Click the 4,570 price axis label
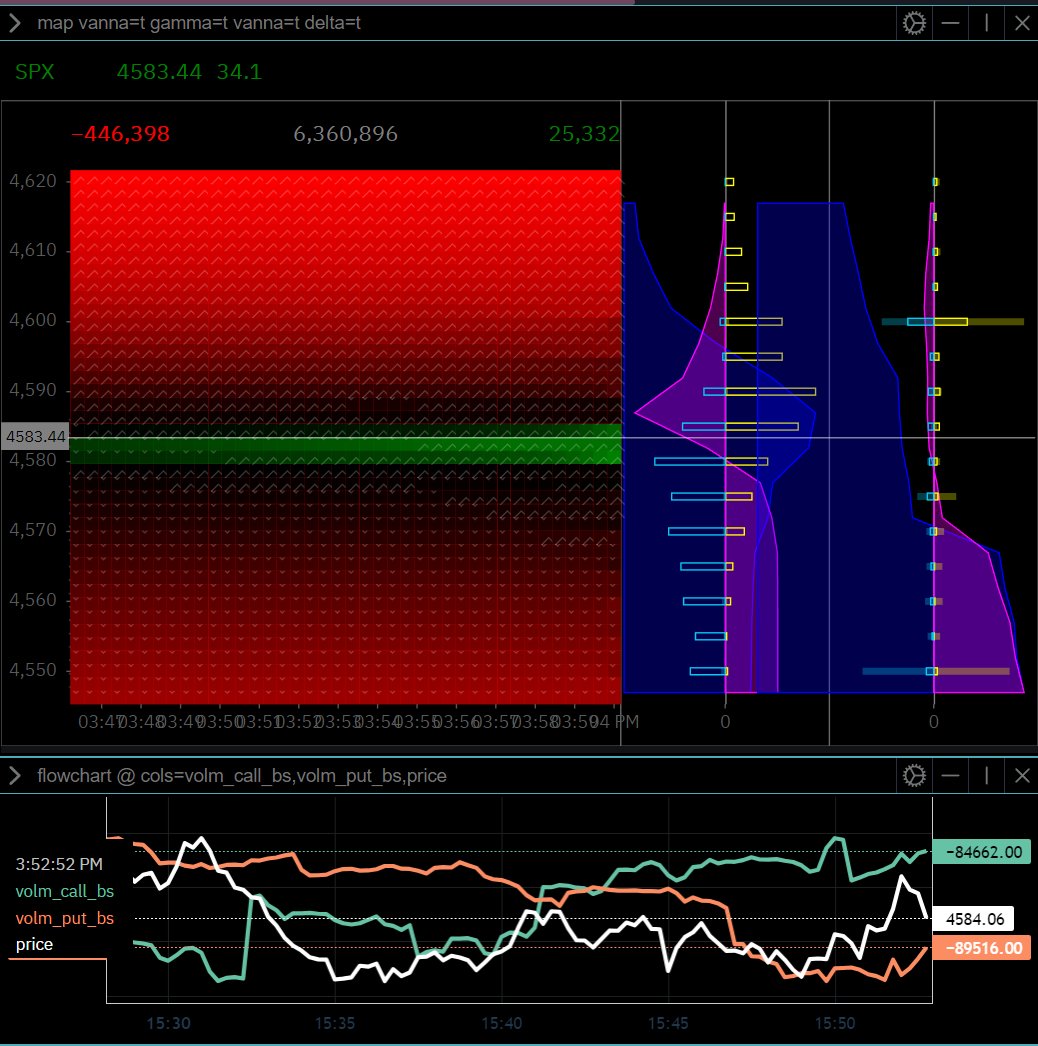Screen dimensions: 1038x1046 pyautogui.click(x=33, y=530)
